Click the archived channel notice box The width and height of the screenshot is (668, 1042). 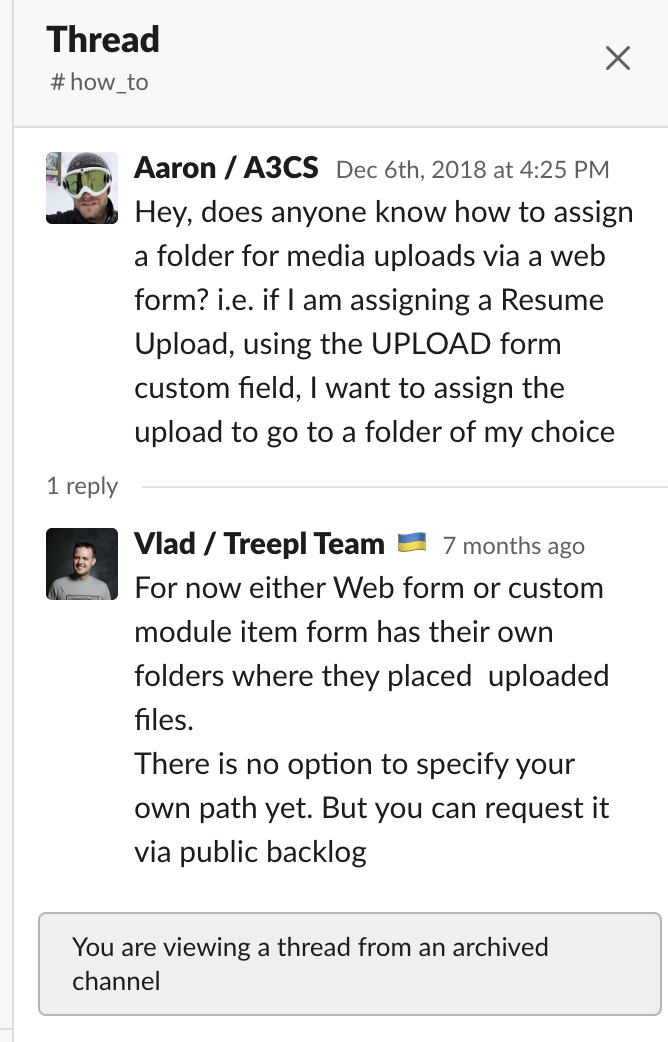[350, 964]
